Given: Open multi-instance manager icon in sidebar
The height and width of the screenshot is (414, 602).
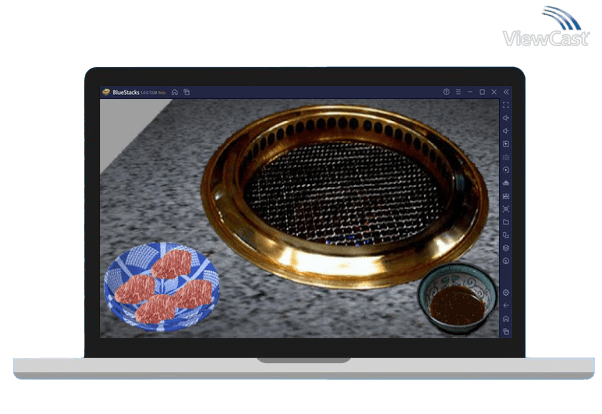Looking at the screenshot, I should tap(506, 235).
